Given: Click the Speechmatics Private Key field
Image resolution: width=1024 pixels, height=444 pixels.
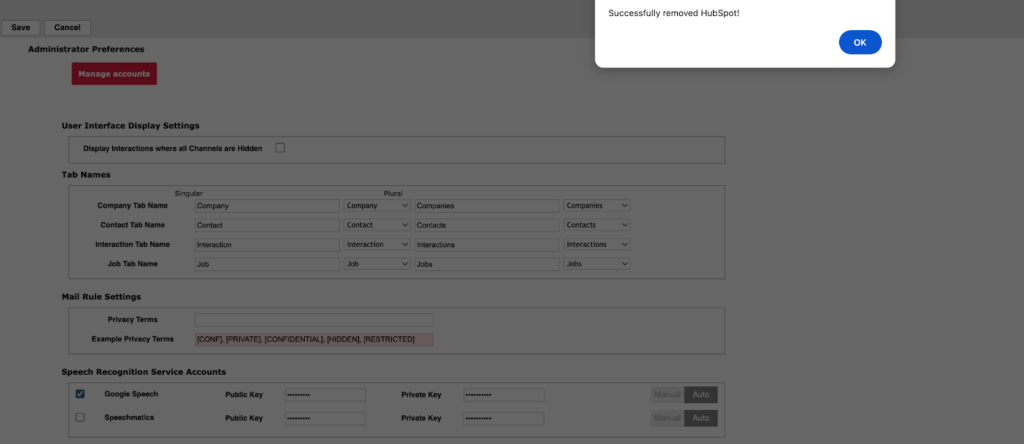Looking at the screenshot, I should tap(503, 418).
